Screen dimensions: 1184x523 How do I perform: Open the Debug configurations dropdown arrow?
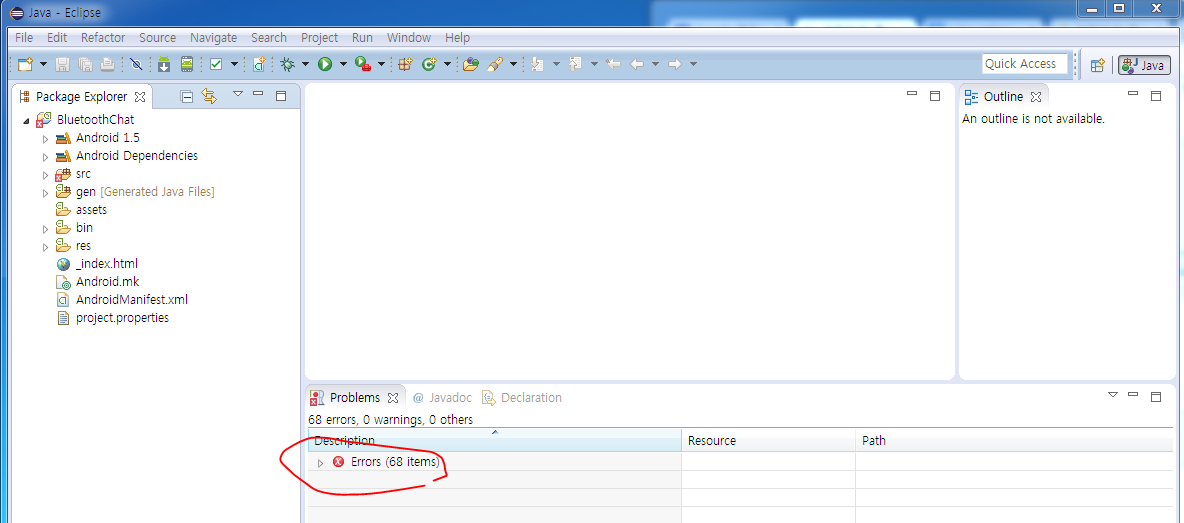pyautogui.click(x=305, y=65)
